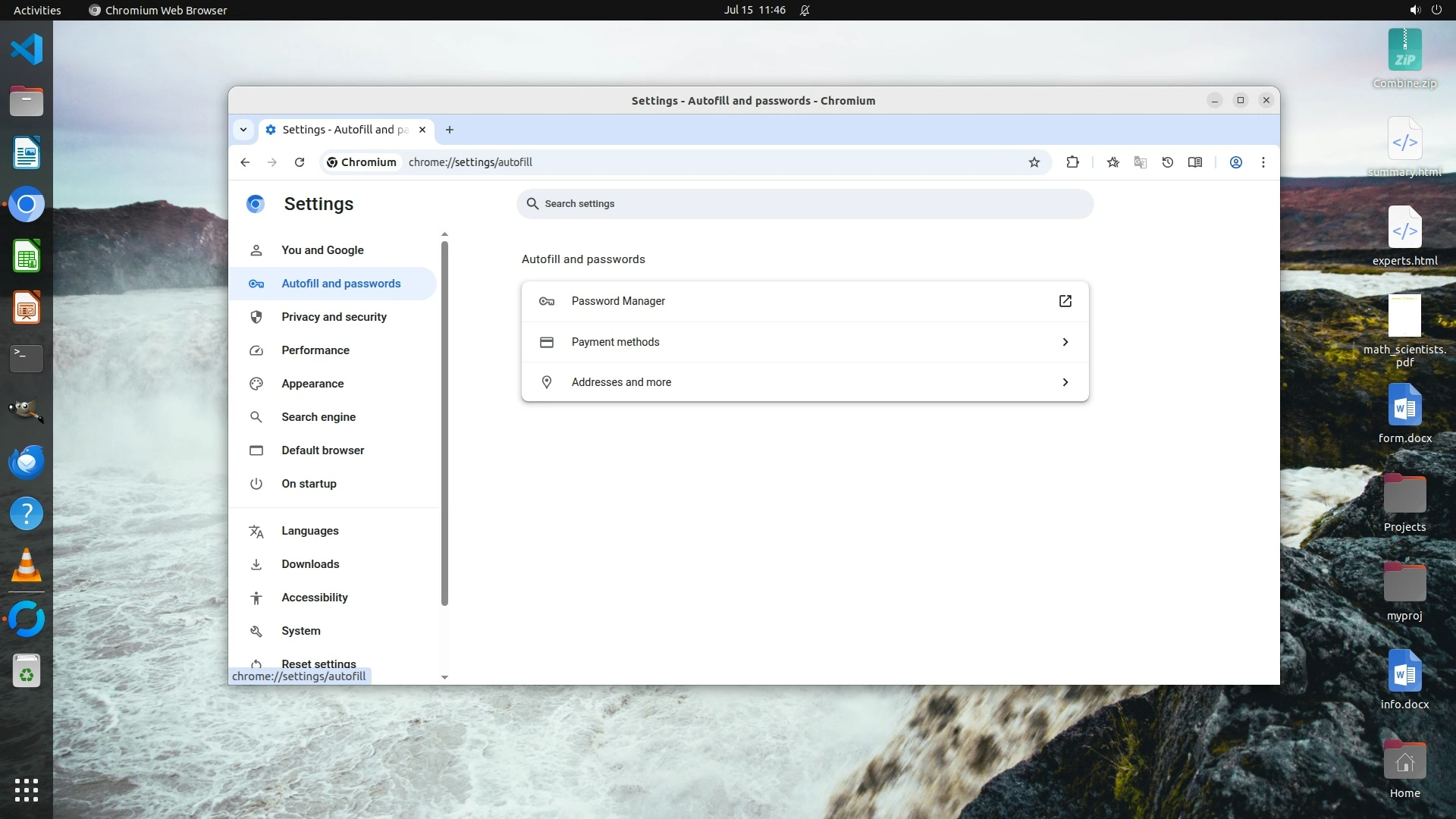Expand the Payment methods chevron
The height and width of the screenshot is (819, 1456).
pyautogui.click(x=1065, y=342)
